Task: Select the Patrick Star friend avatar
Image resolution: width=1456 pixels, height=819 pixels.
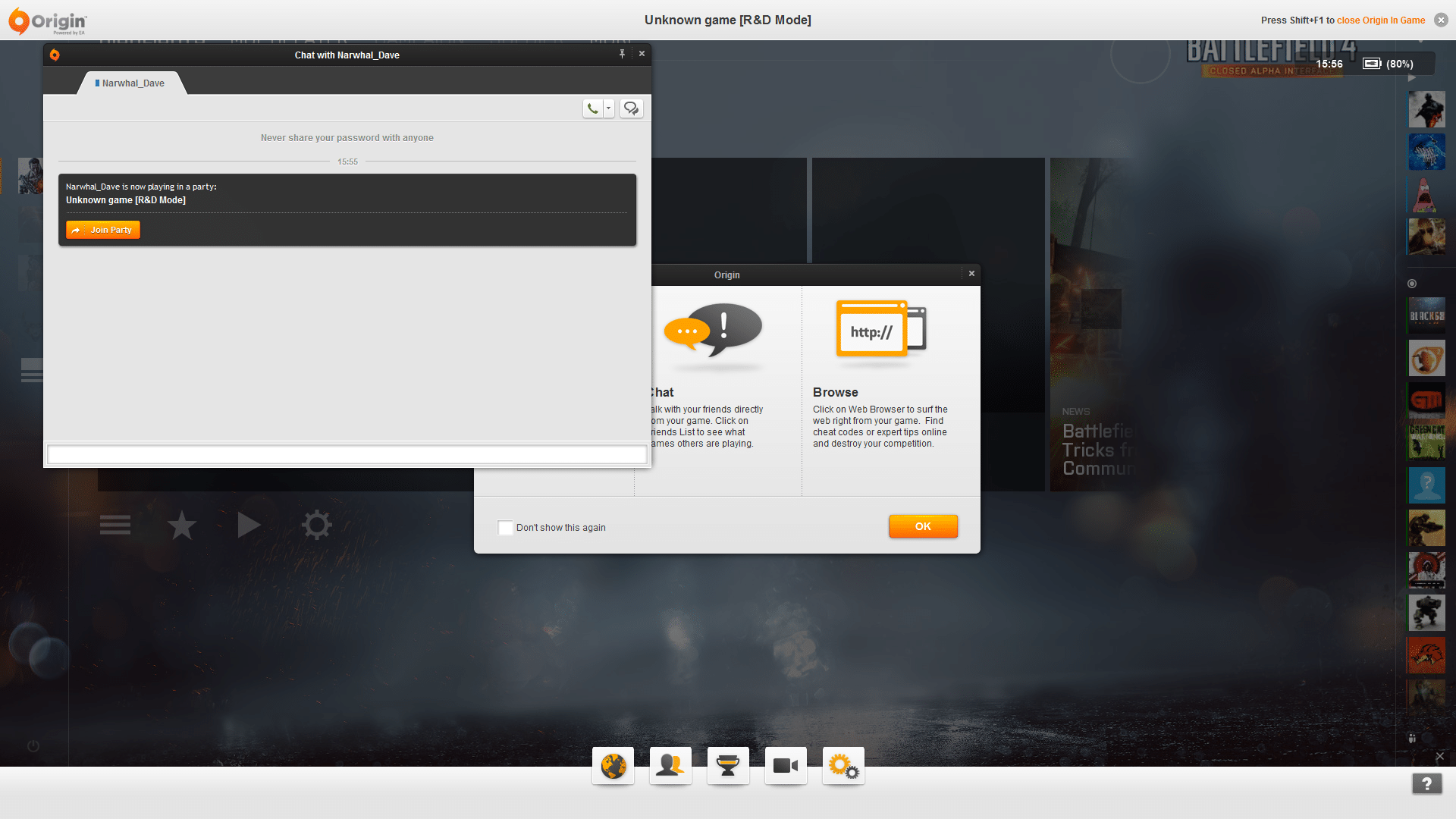Action: pos(1426,194)
